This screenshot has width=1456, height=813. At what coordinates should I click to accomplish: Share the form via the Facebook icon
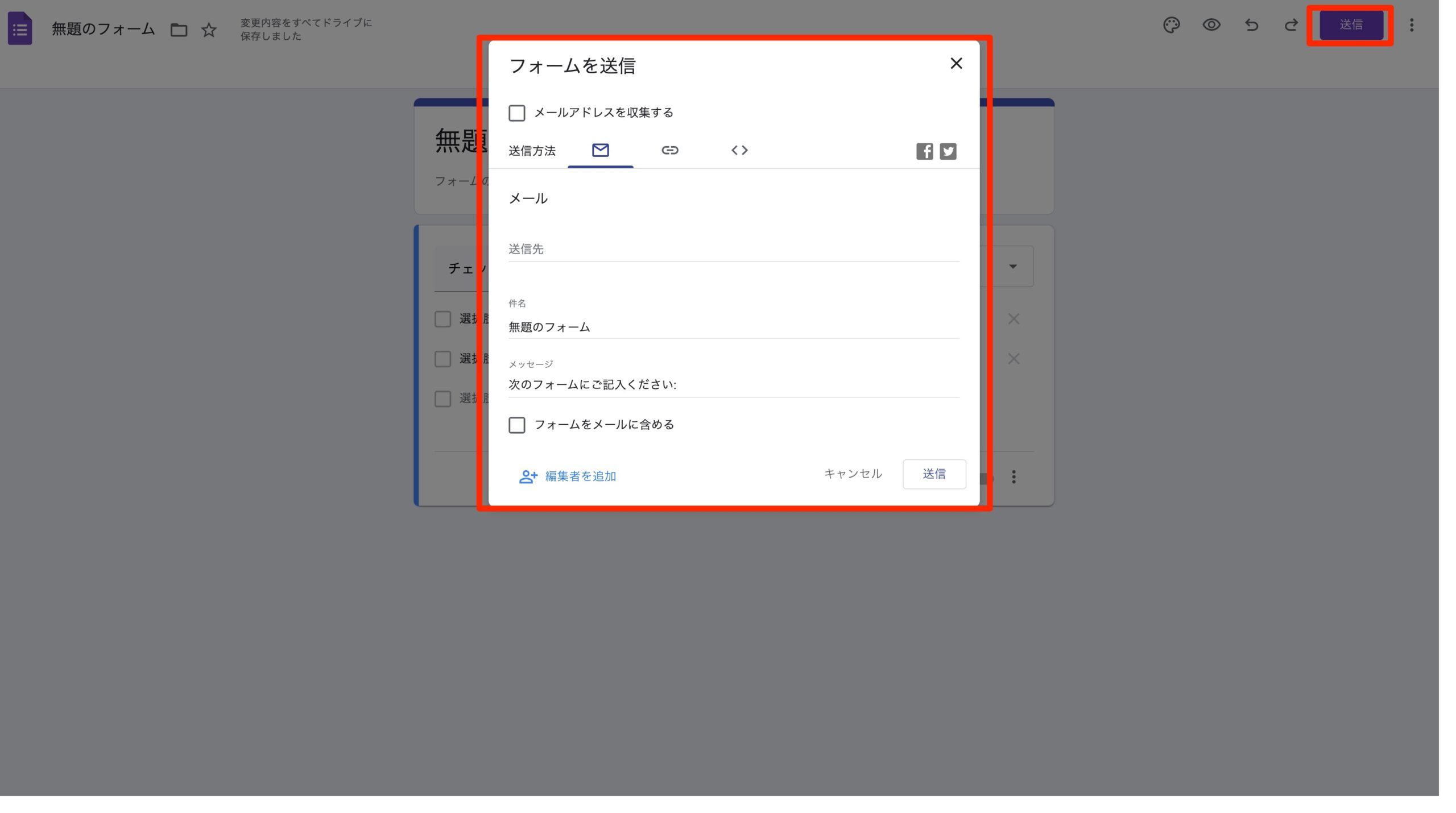click(x=925, y=151)
